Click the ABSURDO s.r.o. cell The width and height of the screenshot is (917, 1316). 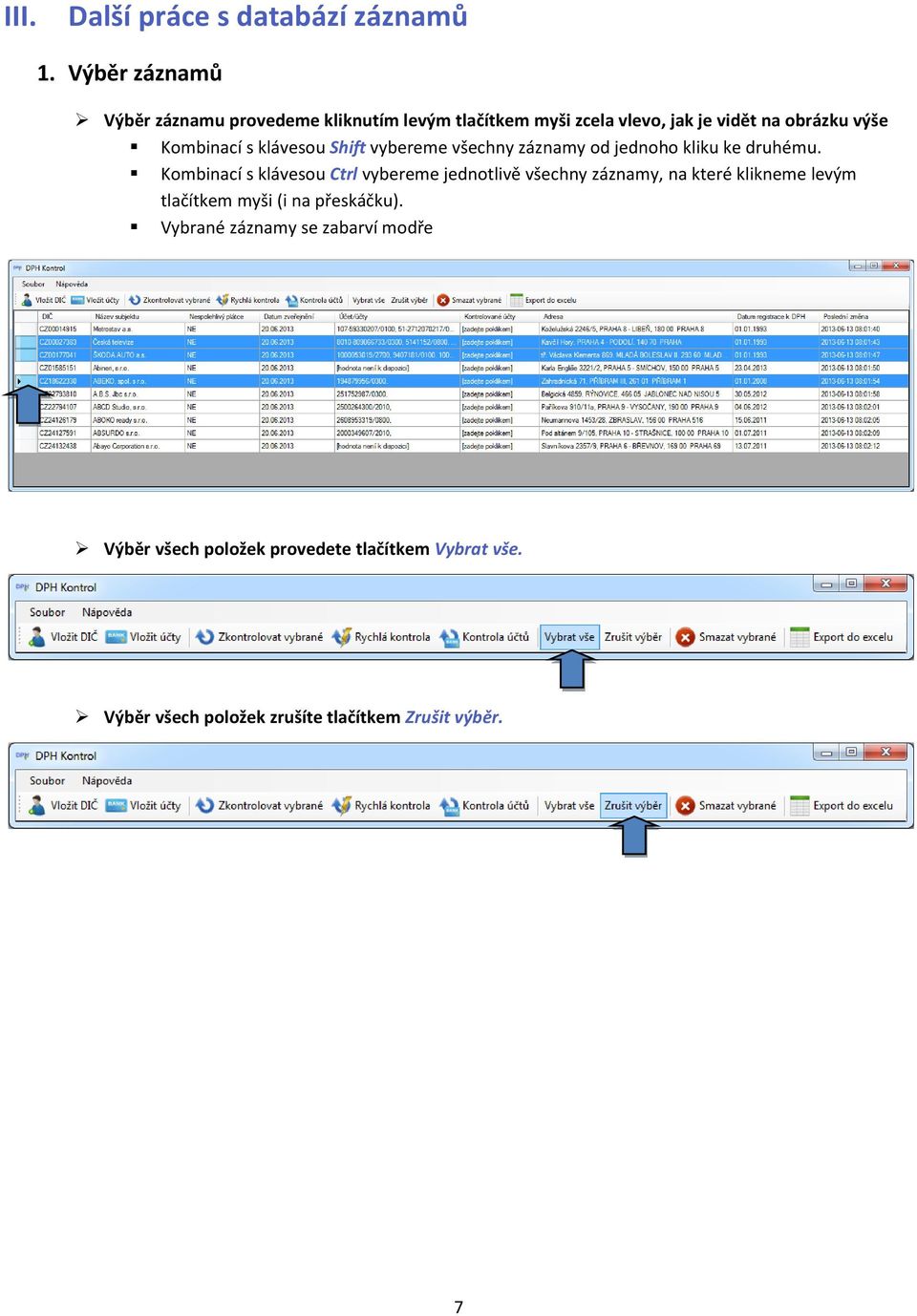pyautogui.click(x=138, y=433)
